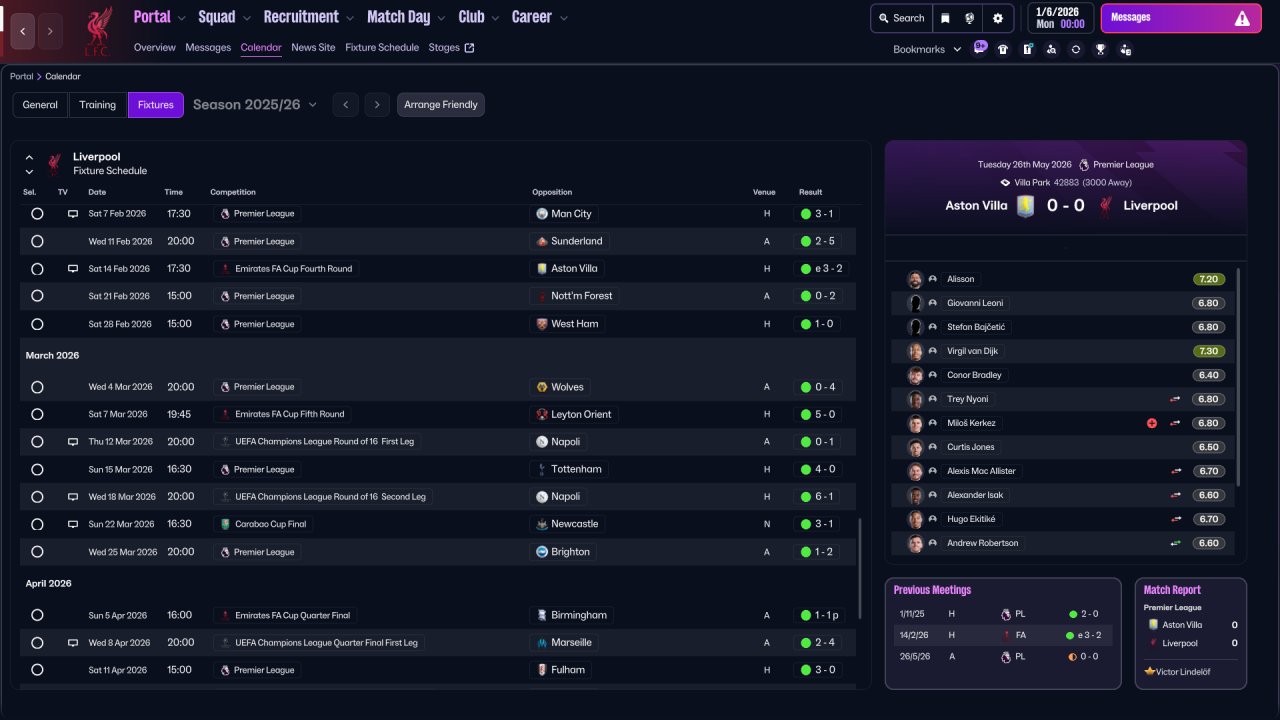1280x720 pixels.
Task: Select the Fulham fixture radio button
Action: pos(37,670)
